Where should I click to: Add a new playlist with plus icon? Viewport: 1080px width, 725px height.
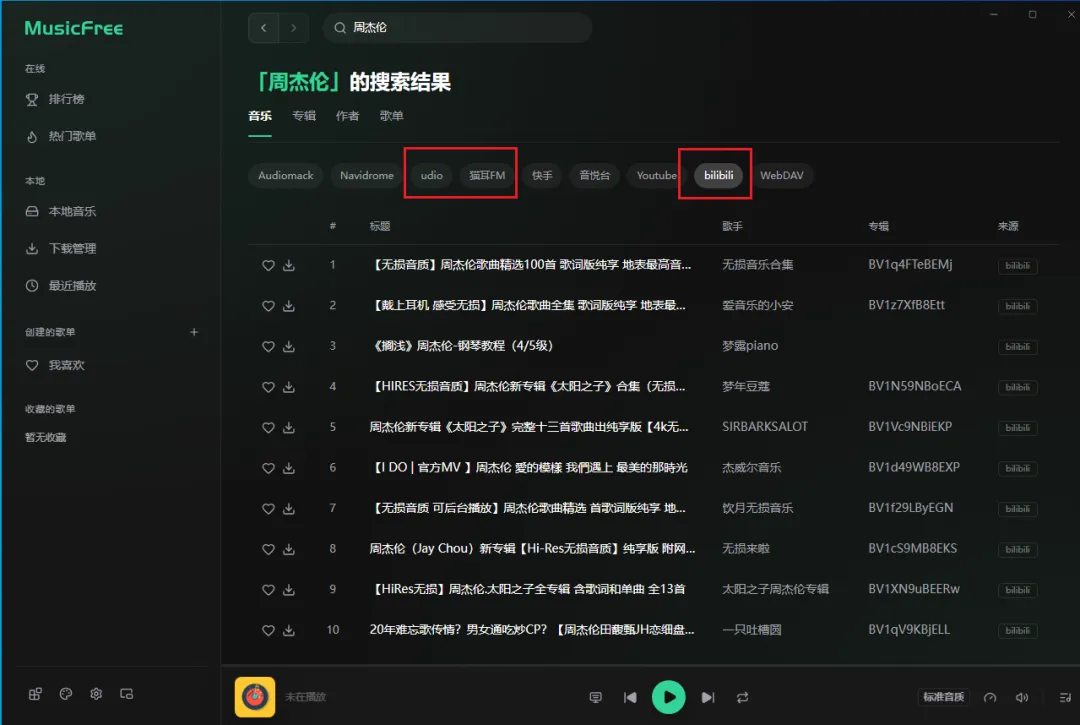coord(194,332)
